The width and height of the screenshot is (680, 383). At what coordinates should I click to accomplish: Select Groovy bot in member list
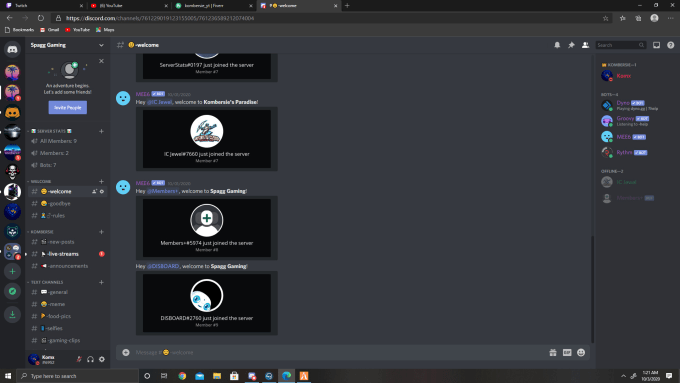point(637,121)
